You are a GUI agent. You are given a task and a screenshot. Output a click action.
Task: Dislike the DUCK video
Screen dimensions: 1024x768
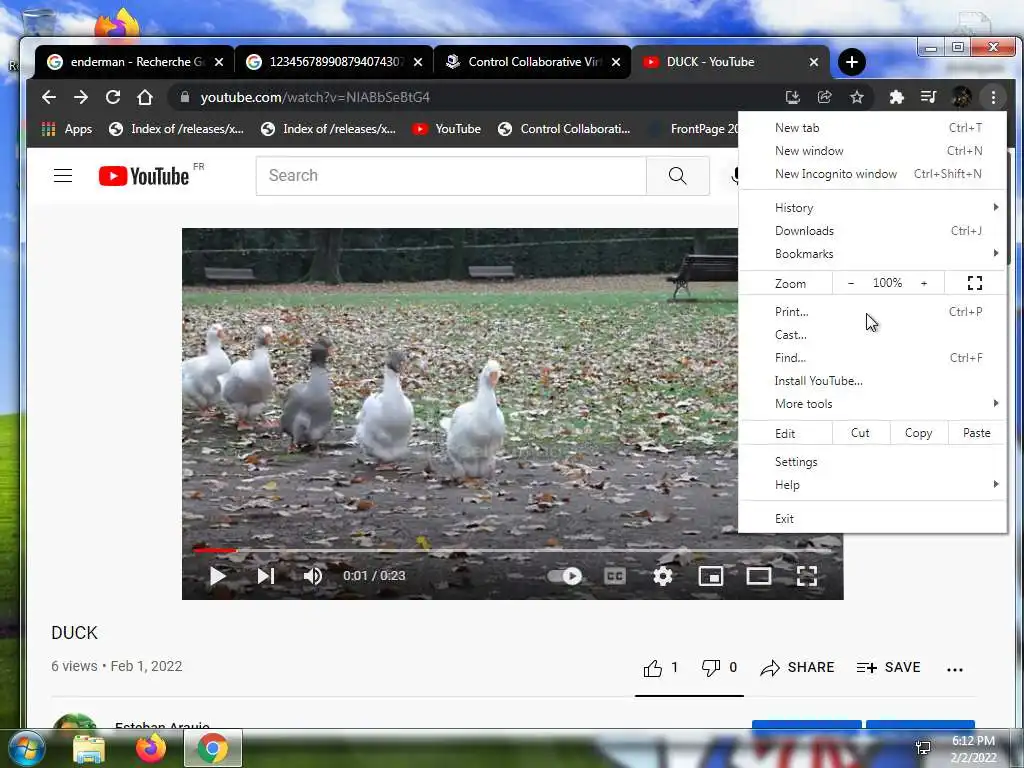[x=719, y=668]
